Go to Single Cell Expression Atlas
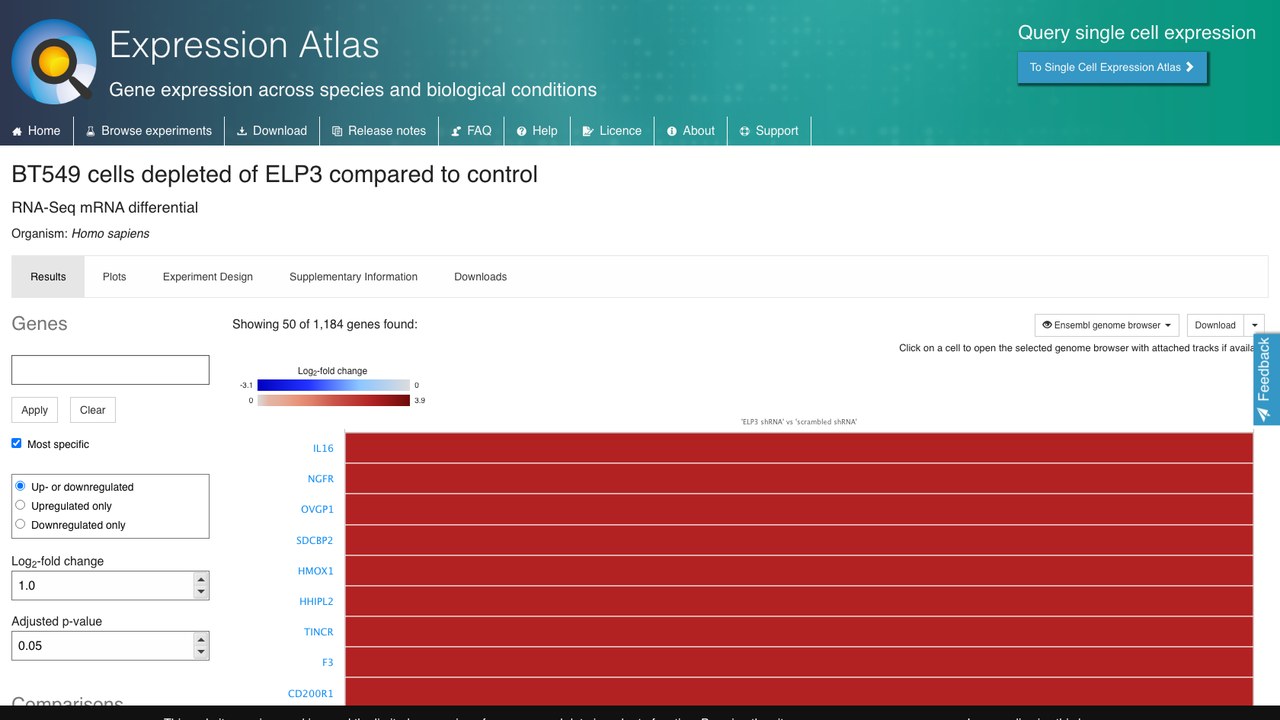This screenshot has height=720, width=1280. 1112,67
